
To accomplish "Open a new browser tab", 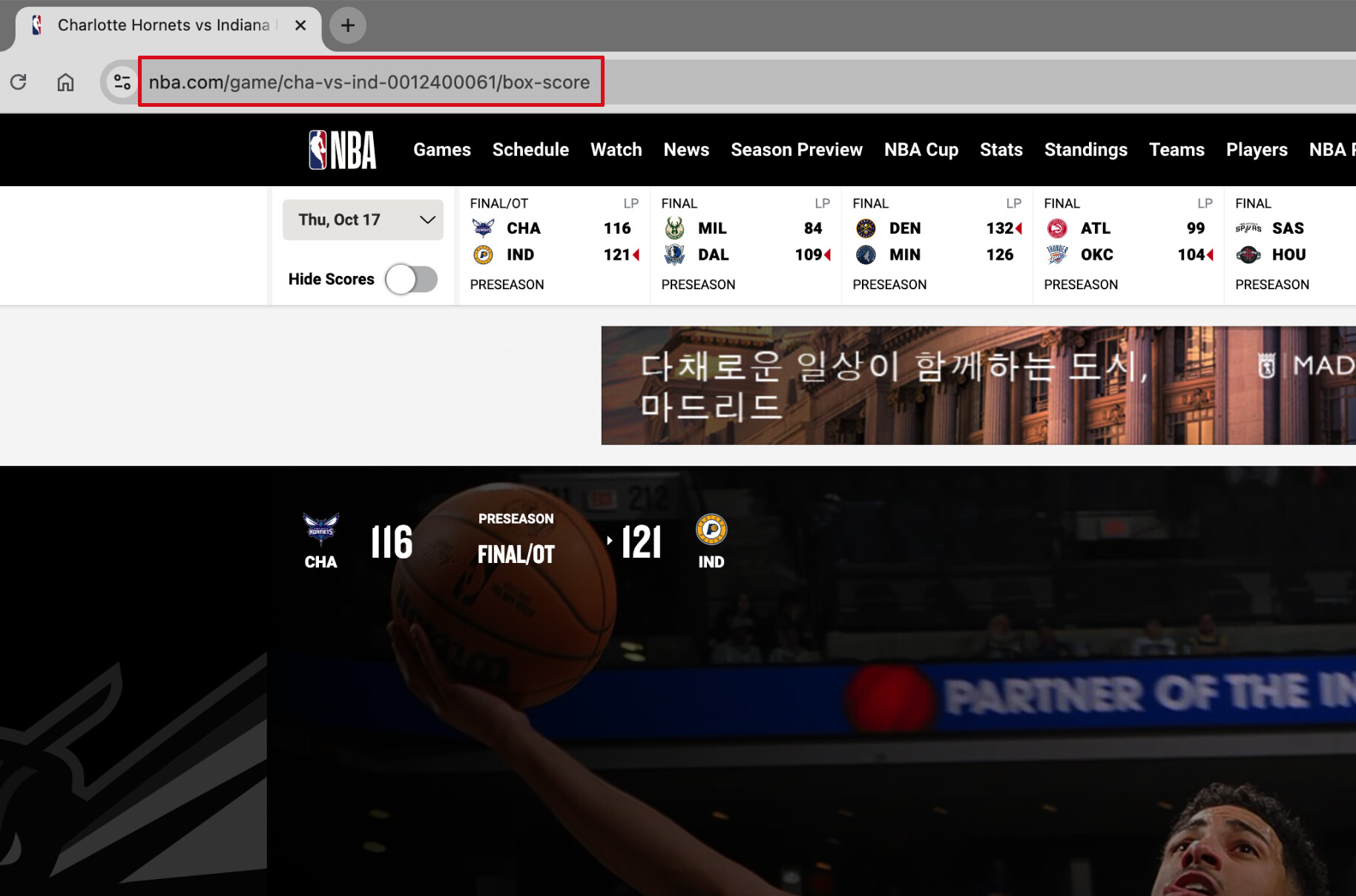I will 347,25.
